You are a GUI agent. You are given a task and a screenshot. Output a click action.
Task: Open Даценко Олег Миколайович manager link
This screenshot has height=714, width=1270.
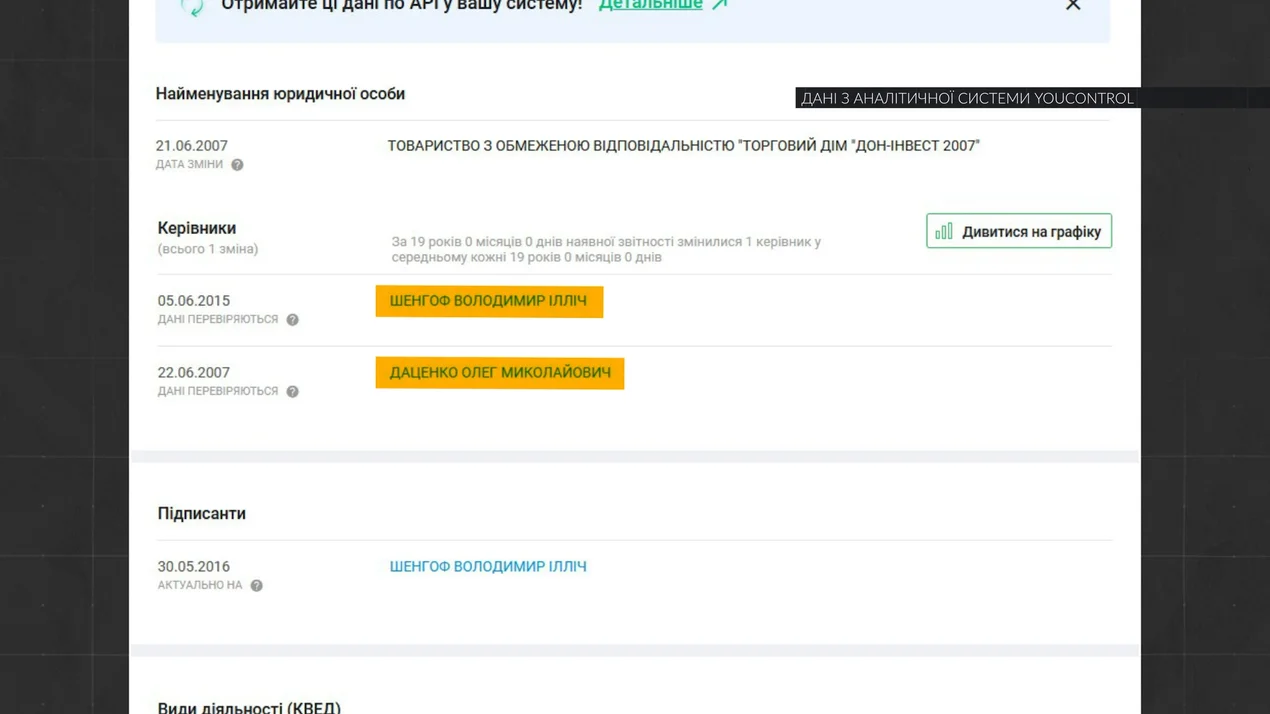[500, 373]
